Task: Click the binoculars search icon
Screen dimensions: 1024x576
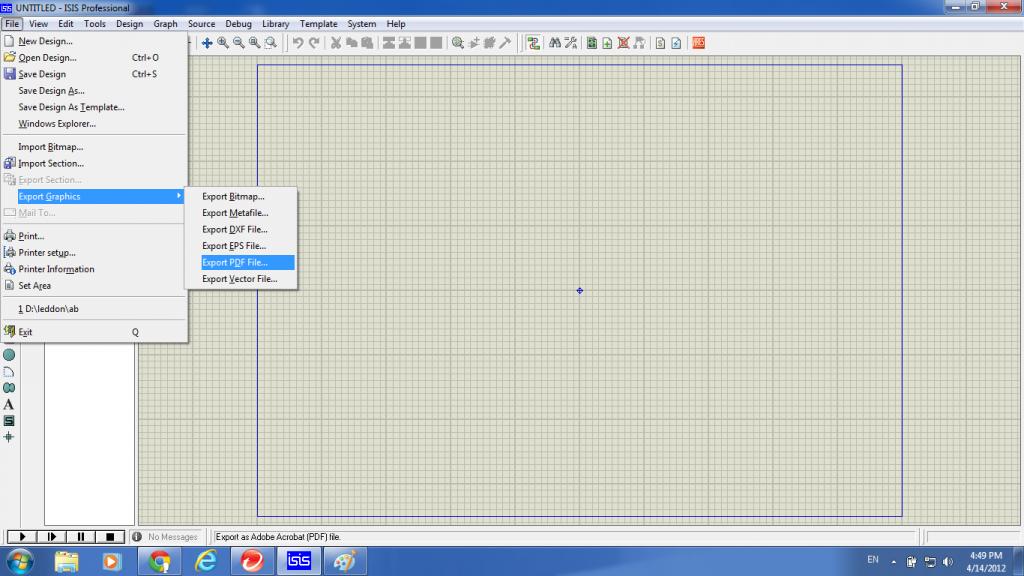Action: (x=553, y=43)
